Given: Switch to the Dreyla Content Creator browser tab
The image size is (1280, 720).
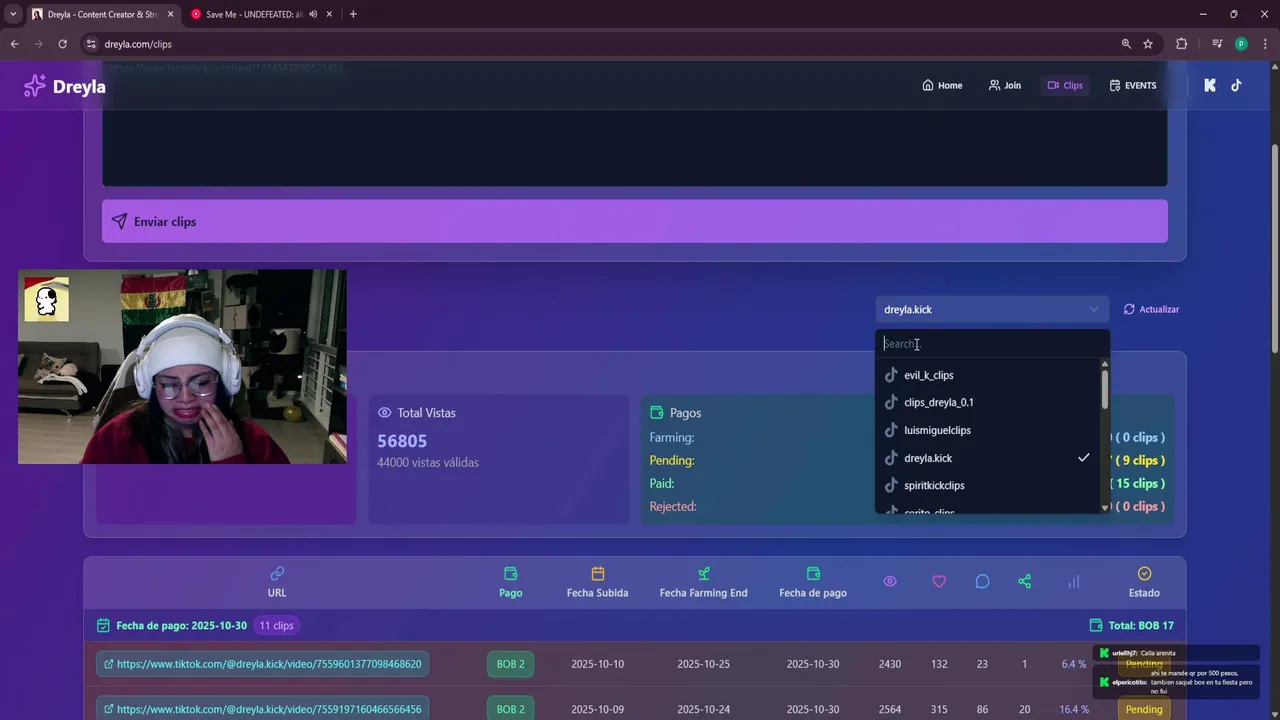Looking at the screenshot, I should (102, 14).
